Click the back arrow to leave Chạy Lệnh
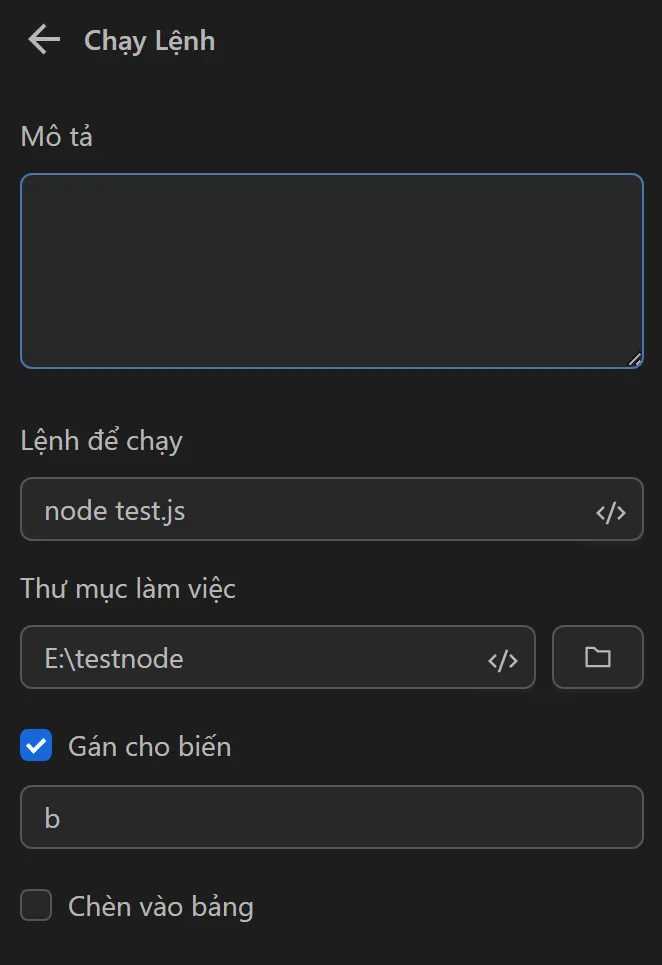 tap(43, 40)
